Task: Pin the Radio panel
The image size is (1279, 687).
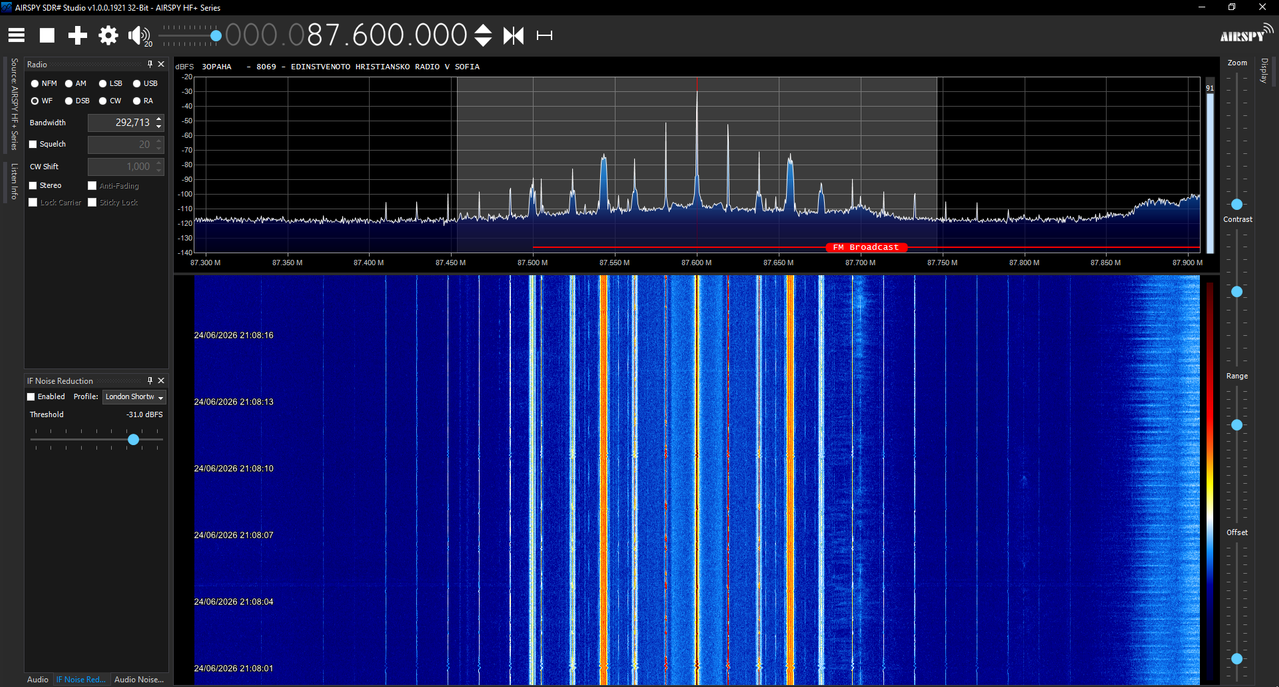Action: pyautogui.click(x=150, y=64)
